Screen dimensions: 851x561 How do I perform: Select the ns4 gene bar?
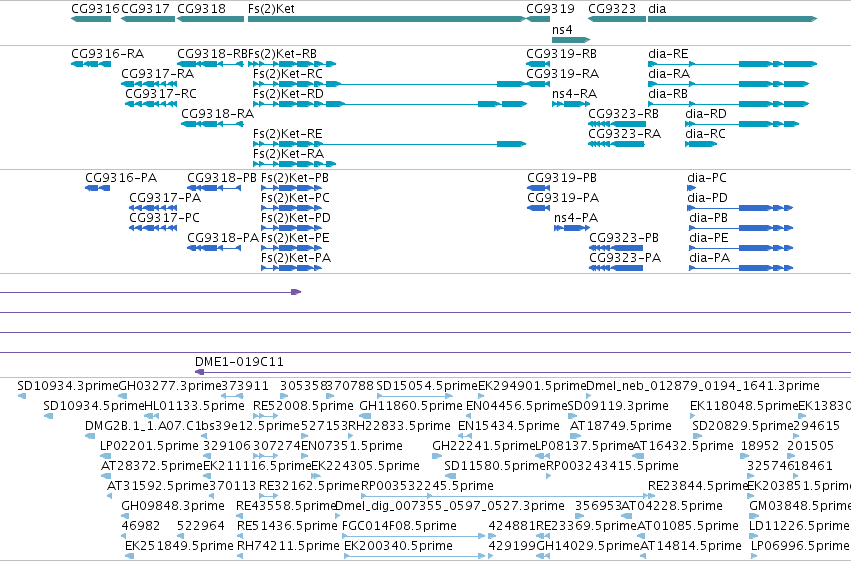pos(571,40)
